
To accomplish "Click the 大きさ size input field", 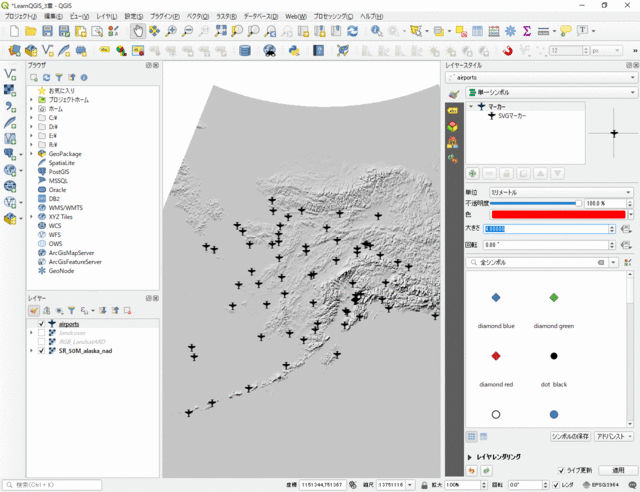I will coord(546,229).
